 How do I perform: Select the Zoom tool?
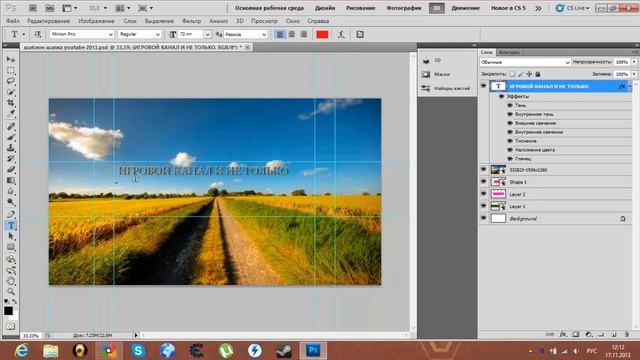tap(11, 292)
